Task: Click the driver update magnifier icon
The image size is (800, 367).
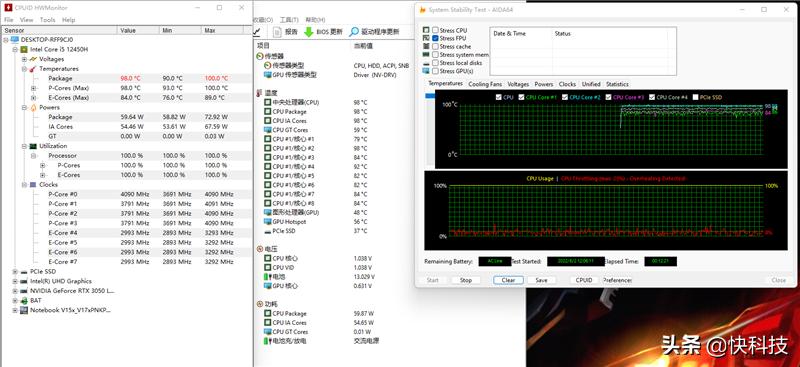Action: click(x=354, y=32)
